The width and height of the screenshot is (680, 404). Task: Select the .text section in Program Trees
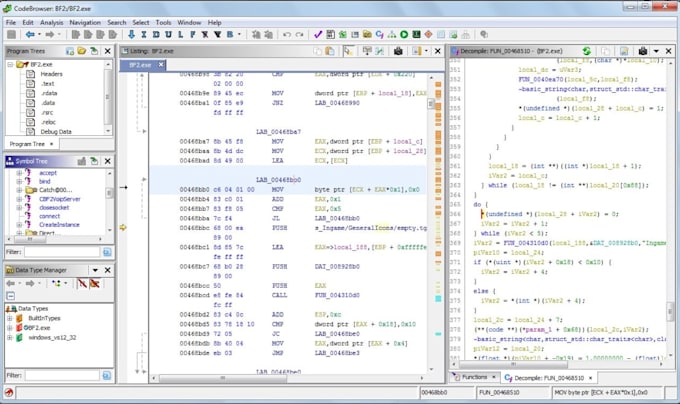click(48, 84)
